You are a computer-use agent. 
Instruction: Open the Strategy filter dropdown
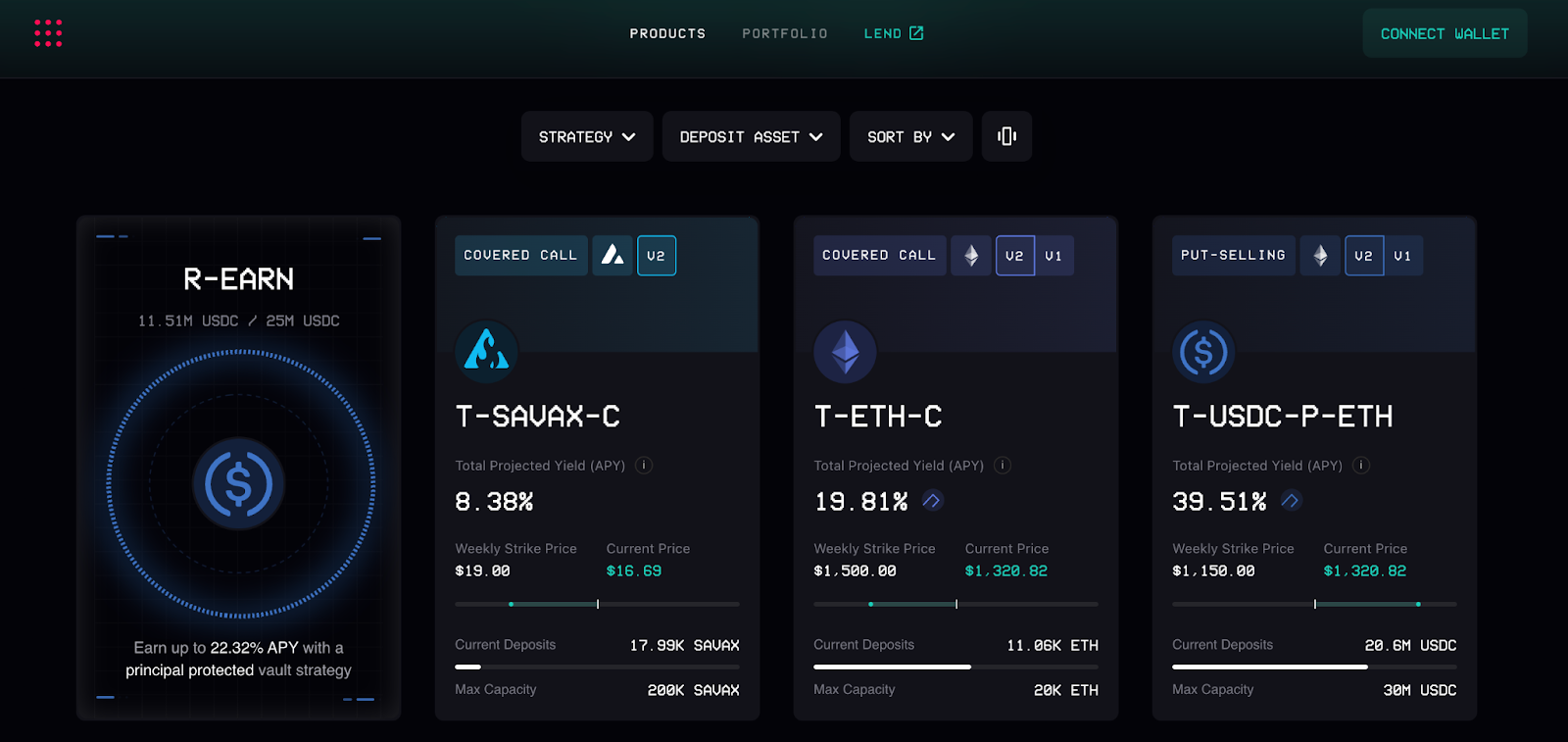click(586, 137)
